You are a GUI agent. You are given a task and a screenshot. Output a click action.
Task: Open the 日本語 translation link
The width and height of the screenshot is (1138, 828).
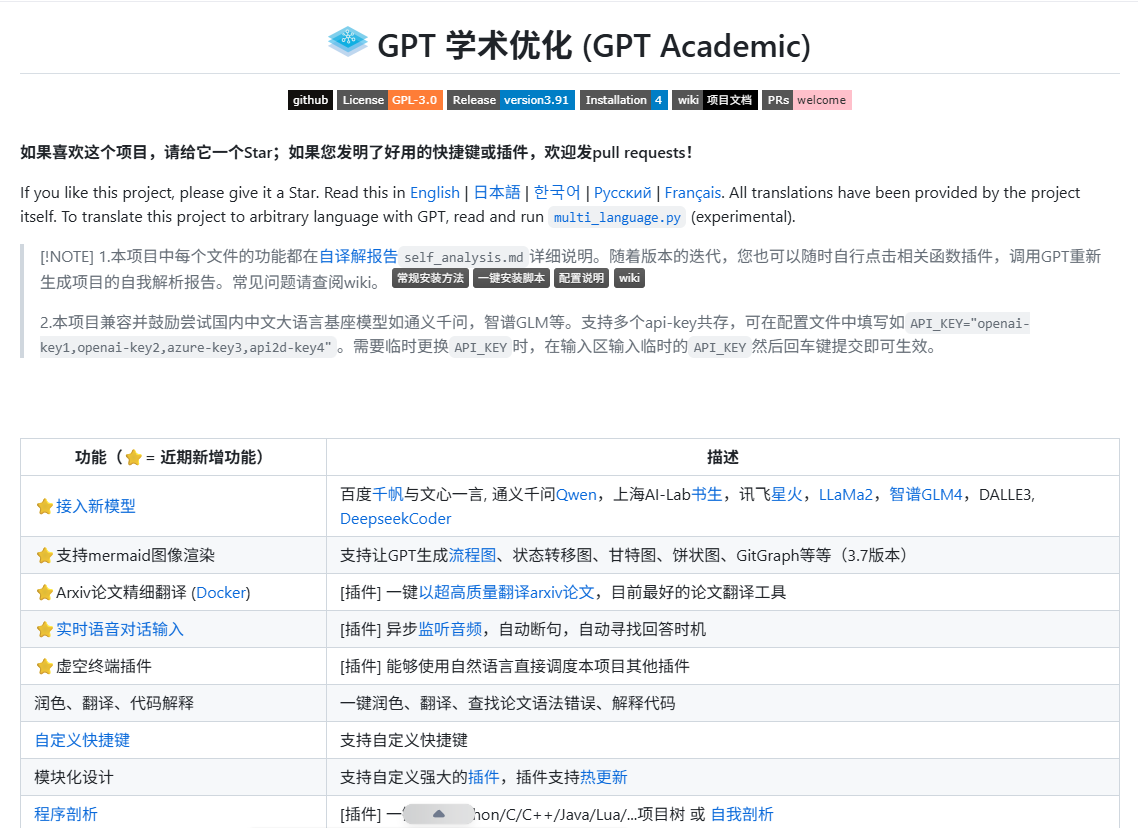(x=497, y=192)
